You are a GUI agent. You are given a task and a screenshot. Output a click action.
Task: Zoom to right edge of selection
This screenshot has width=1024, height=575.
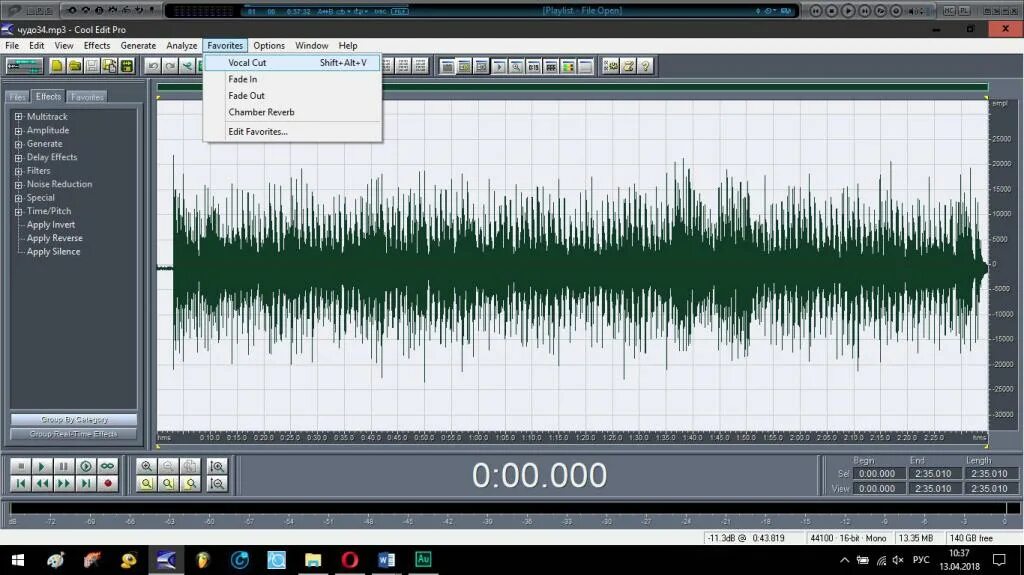190,484
